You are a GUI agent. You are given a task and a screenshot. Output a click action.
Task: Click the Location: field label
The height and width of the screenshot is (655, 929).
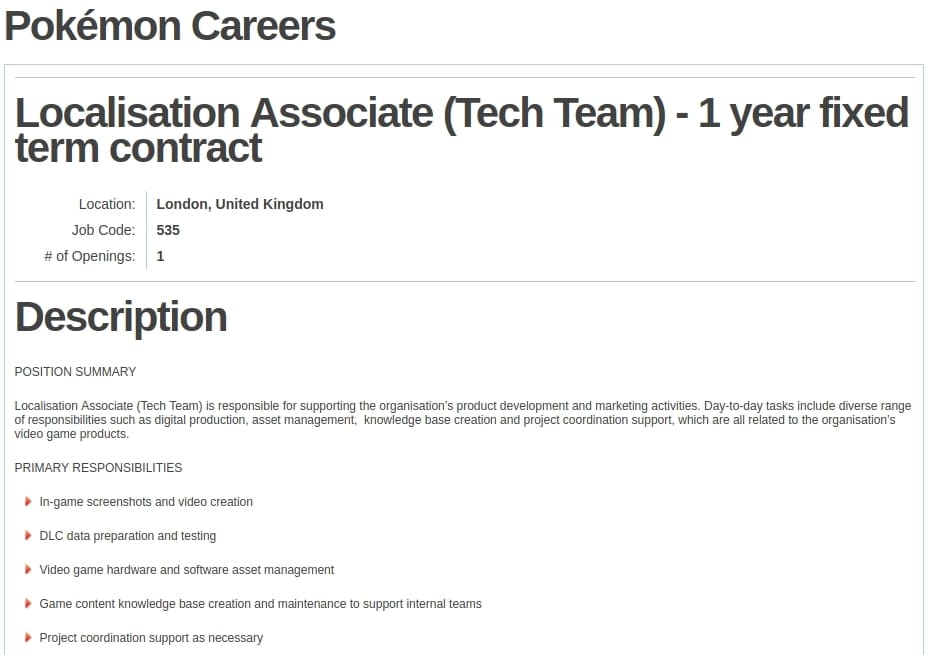(x=107, y=204)
